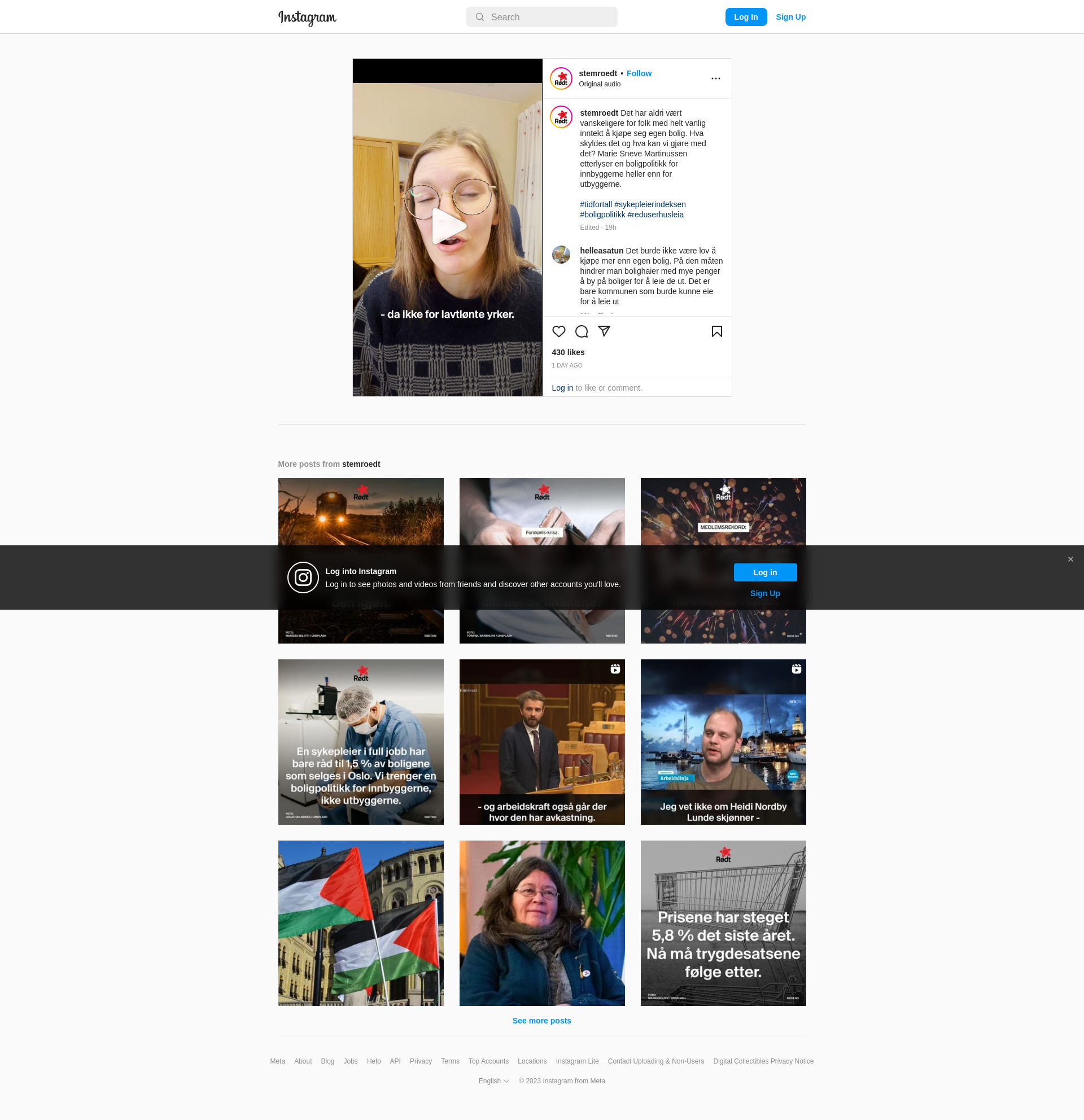The width and height of the screenshot is (1084, 1120).
Task: Open the Blog footer link
Action: tap(327, 1061)
